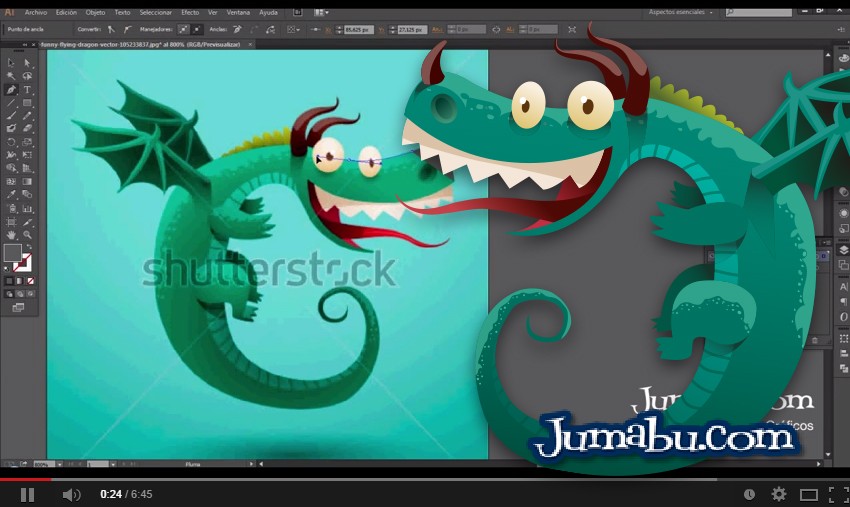Open the Arrange Documents dropdown

321,12
